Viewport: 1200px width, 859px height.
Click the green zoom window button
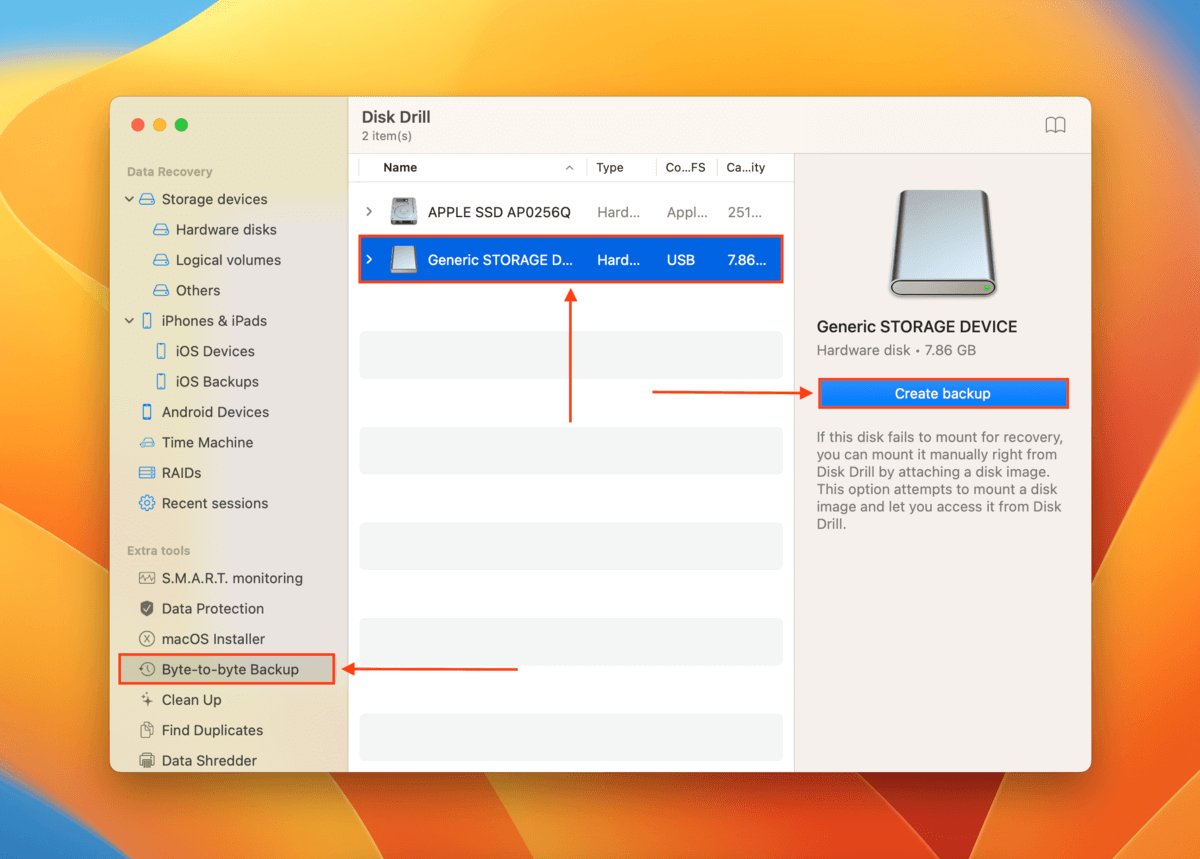[x=181, y=125]
